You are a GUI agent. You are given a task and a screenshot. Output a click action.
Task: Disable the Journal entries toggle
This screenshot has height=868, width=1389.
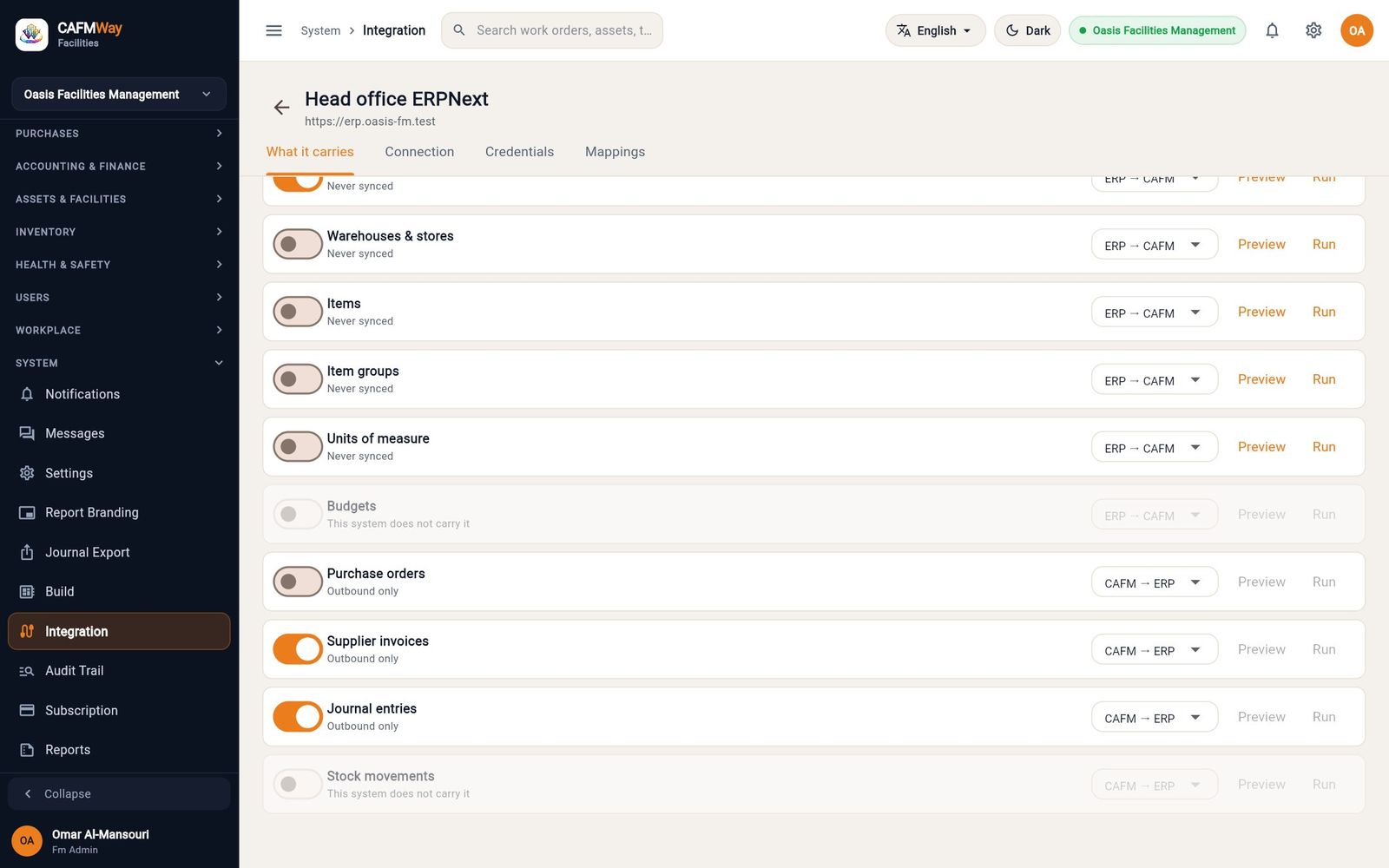298,717
